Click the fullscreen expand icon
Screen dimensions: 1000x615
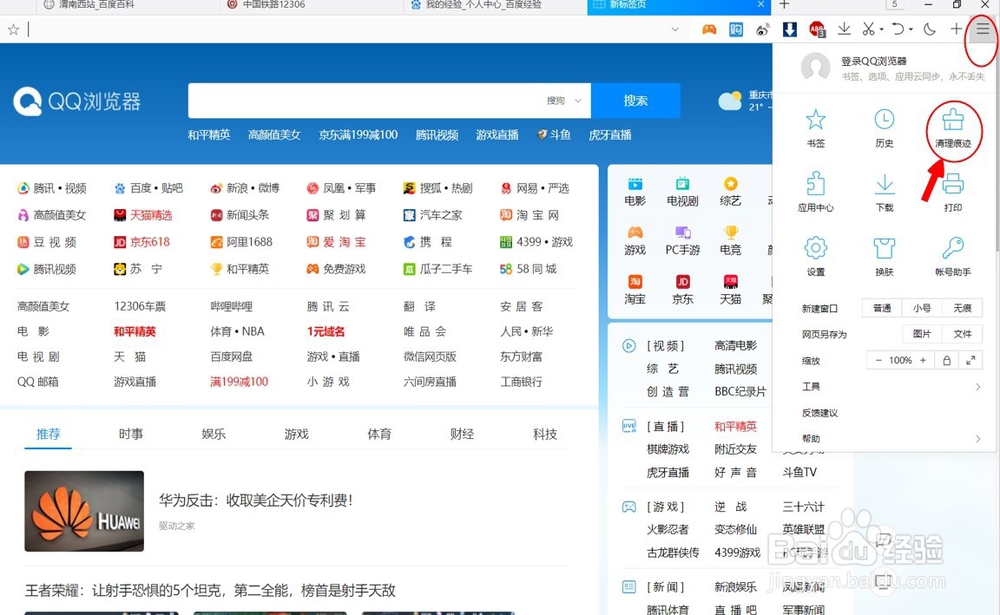coord(970,360)
